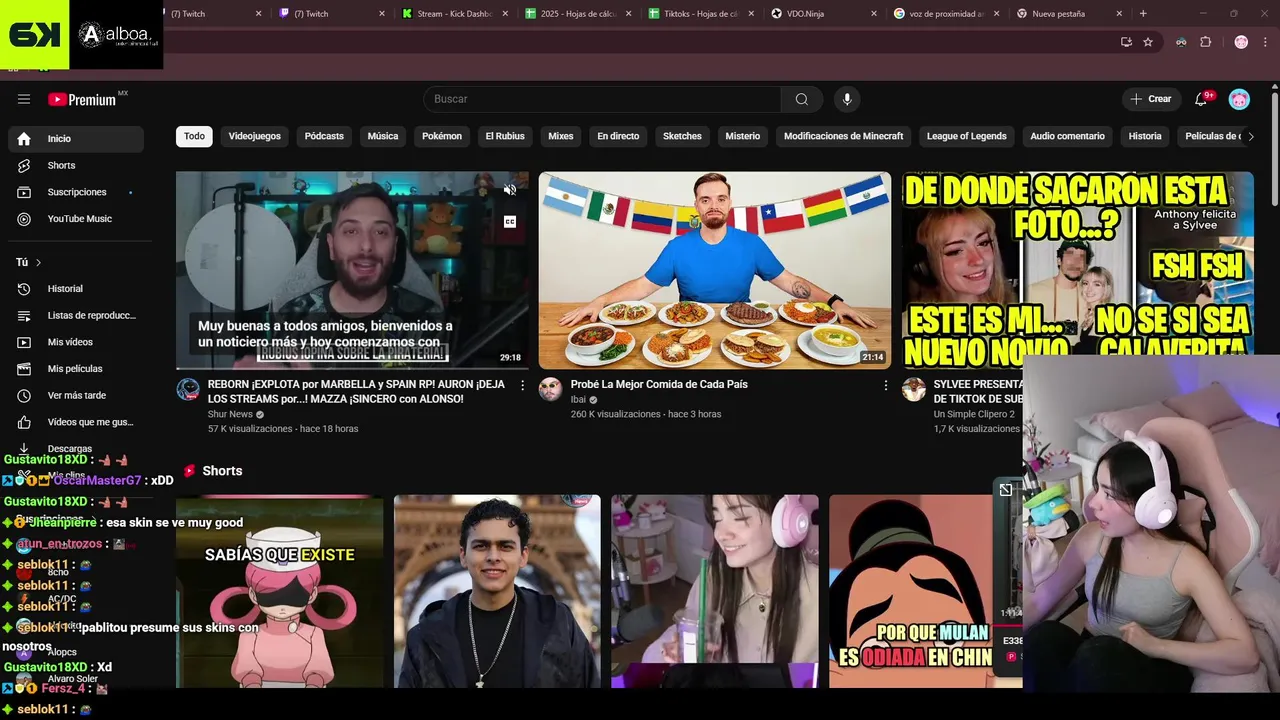Toggle mute on the previewing video
This screenshot has height=720, width=1280.
click(x=510, y=190)
